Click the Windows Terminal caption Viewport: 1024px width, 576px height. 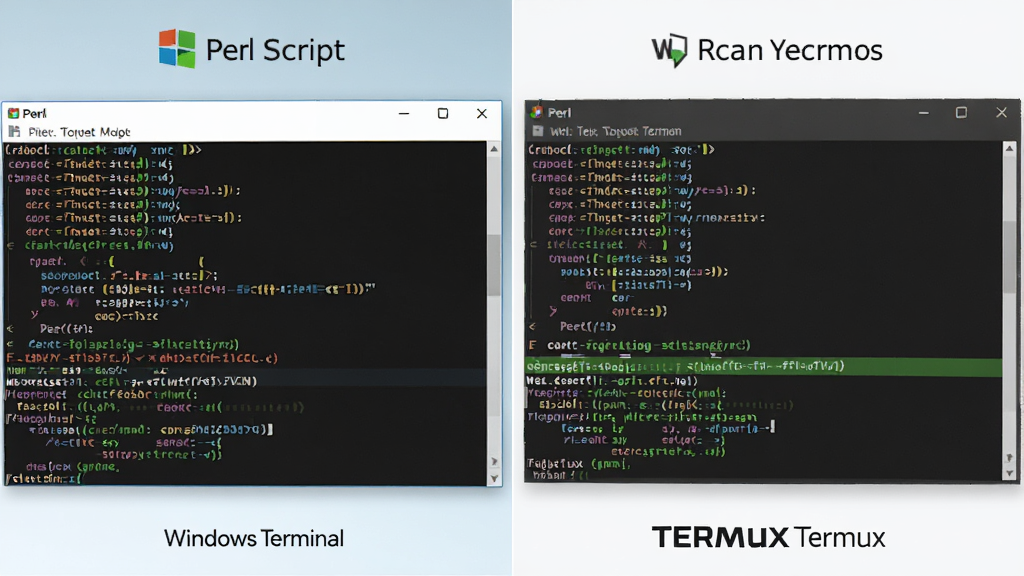click(x=254, y=538)
